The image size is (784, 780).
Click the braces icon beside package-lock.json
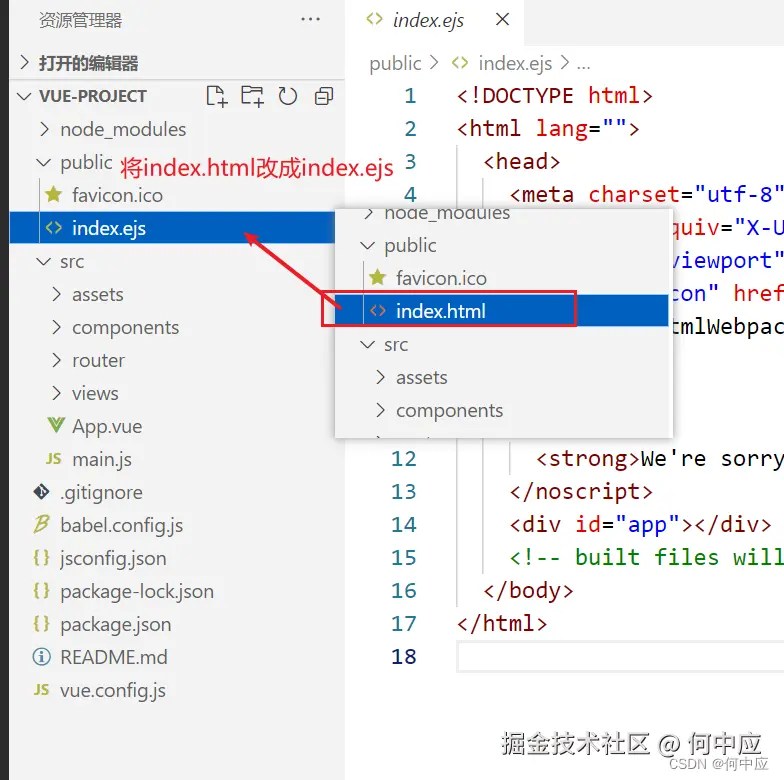(42, 590)
